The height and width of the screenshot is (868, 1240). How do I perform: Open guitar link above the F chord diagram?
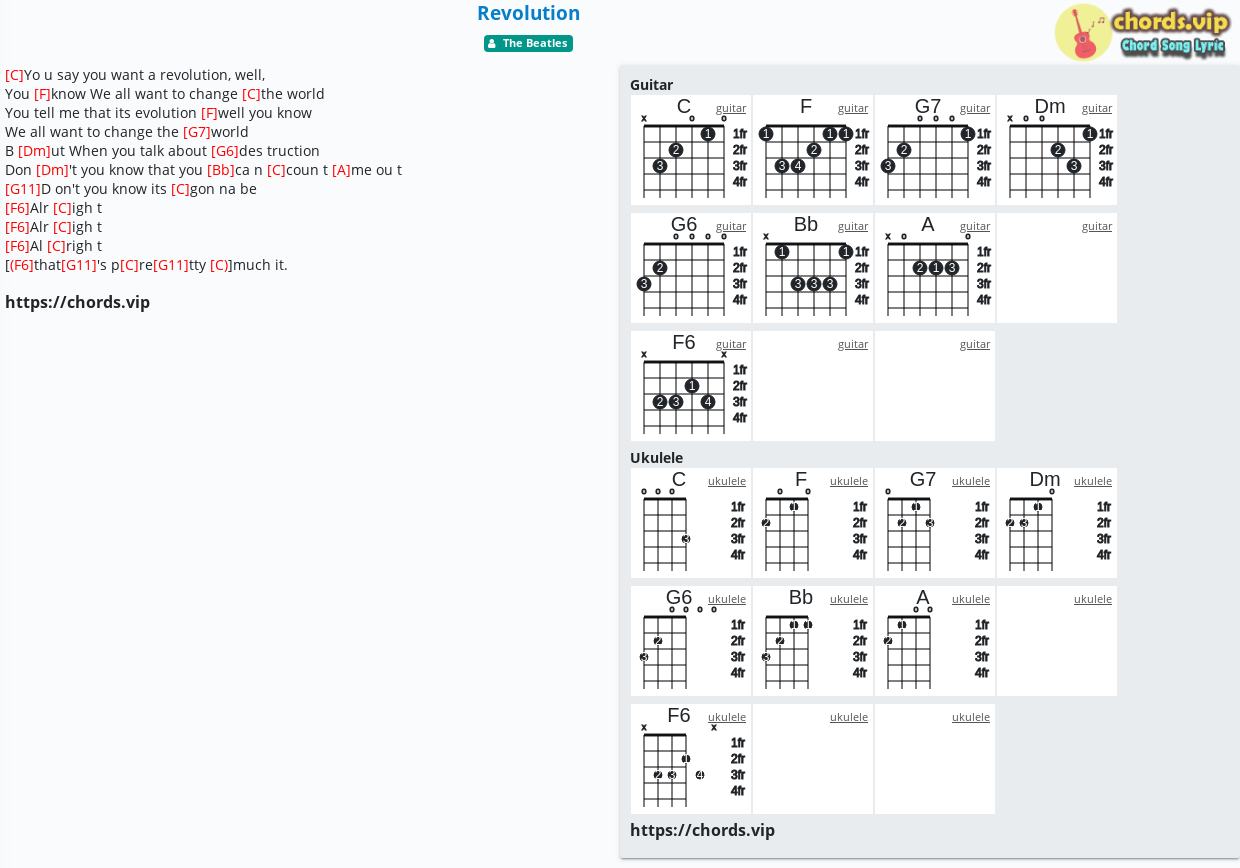pyautogui.click(x=853, y=108)
